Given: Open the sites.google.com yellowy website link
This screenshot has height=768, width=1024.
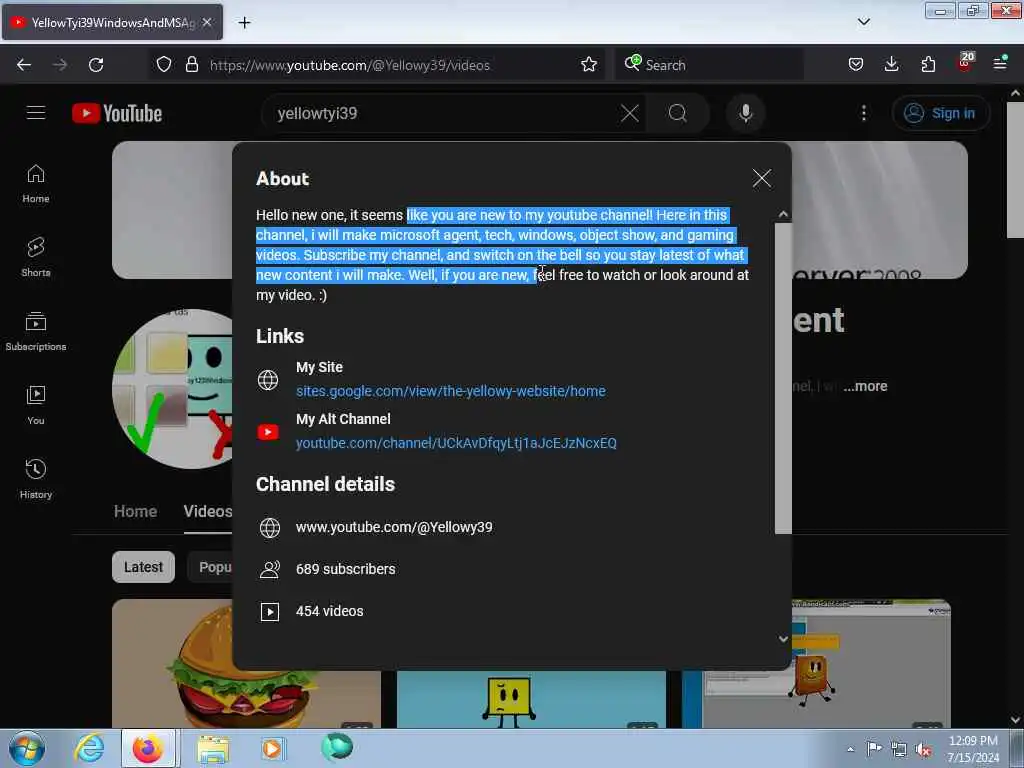Looking at the screenshot, I should click(x=451, y=391).
